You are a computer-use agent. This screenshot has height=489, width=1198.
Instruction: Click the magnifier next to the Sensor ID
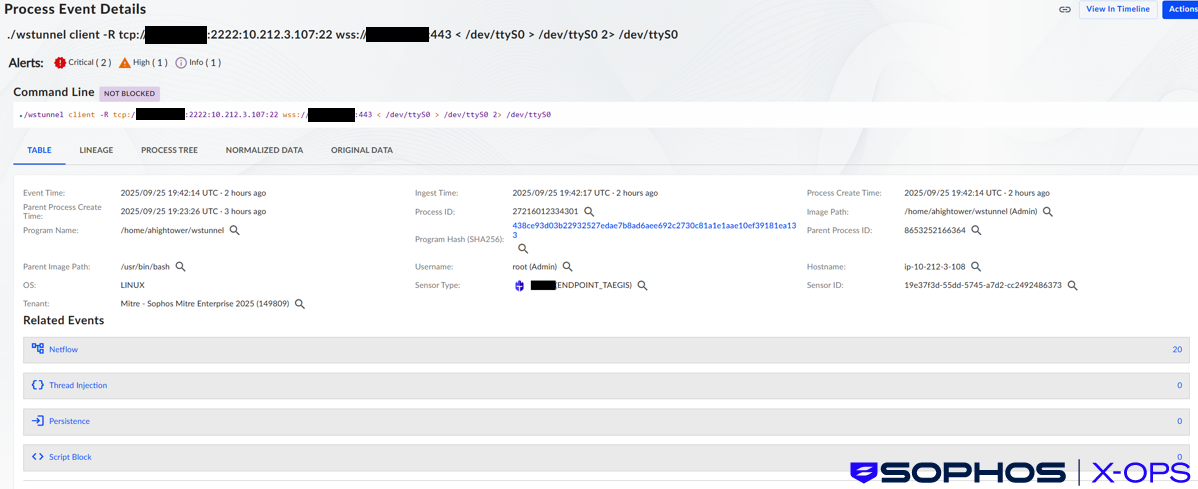1072,285
